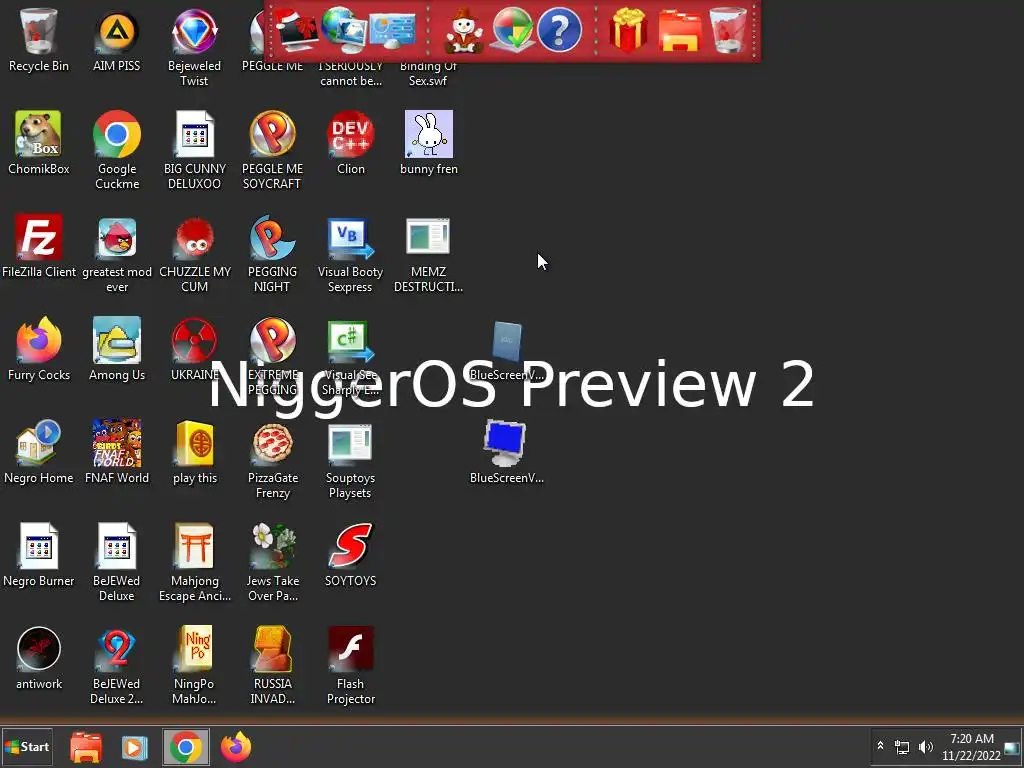This screenshot has height=768, width=1024.
Task: Select the MEMZ DESTRUCTI... file icon
Action: 428,254
